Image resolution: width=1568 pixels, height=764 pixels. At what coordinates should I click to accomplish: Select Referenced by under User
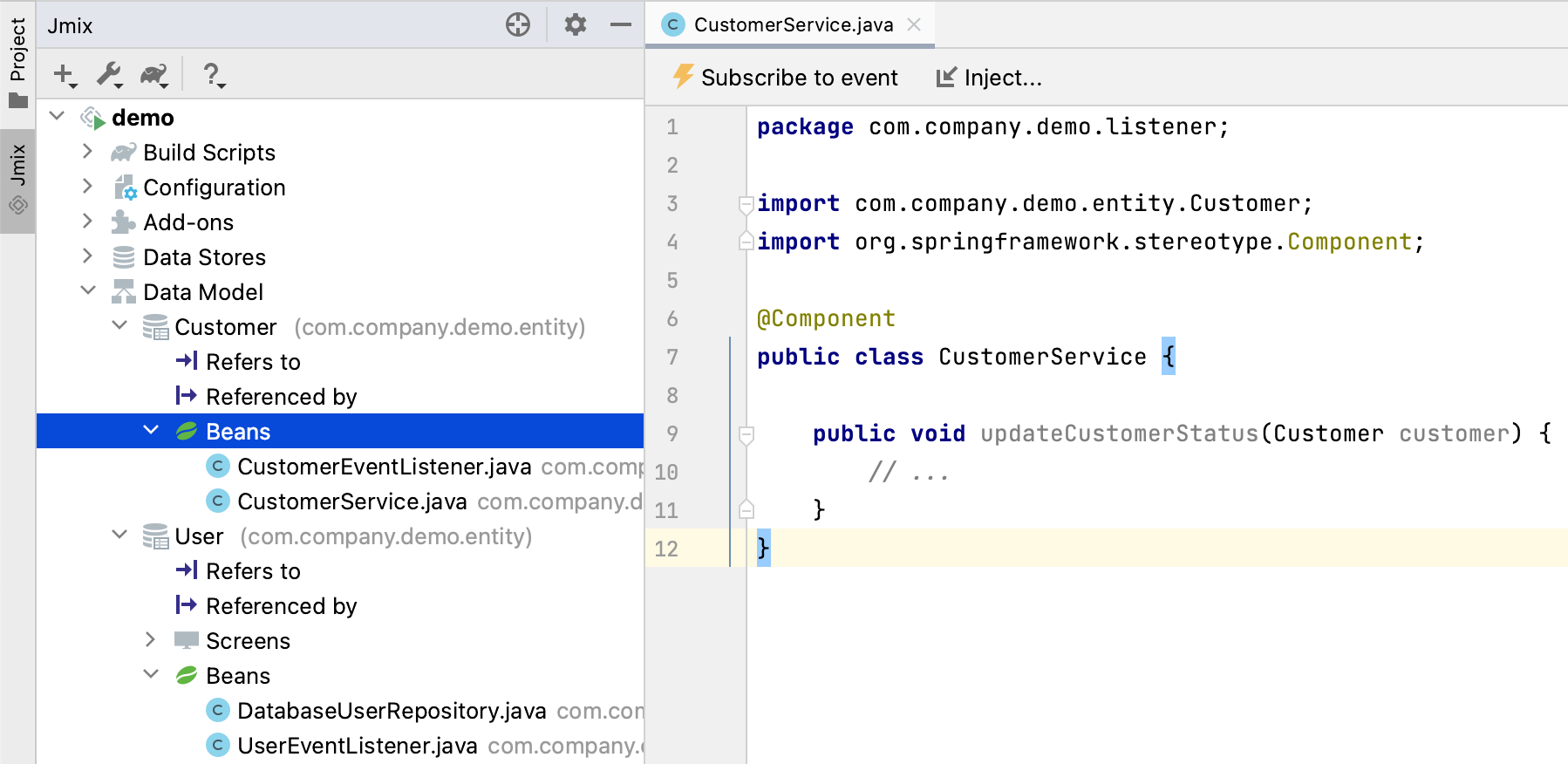(x=282, y=606)
